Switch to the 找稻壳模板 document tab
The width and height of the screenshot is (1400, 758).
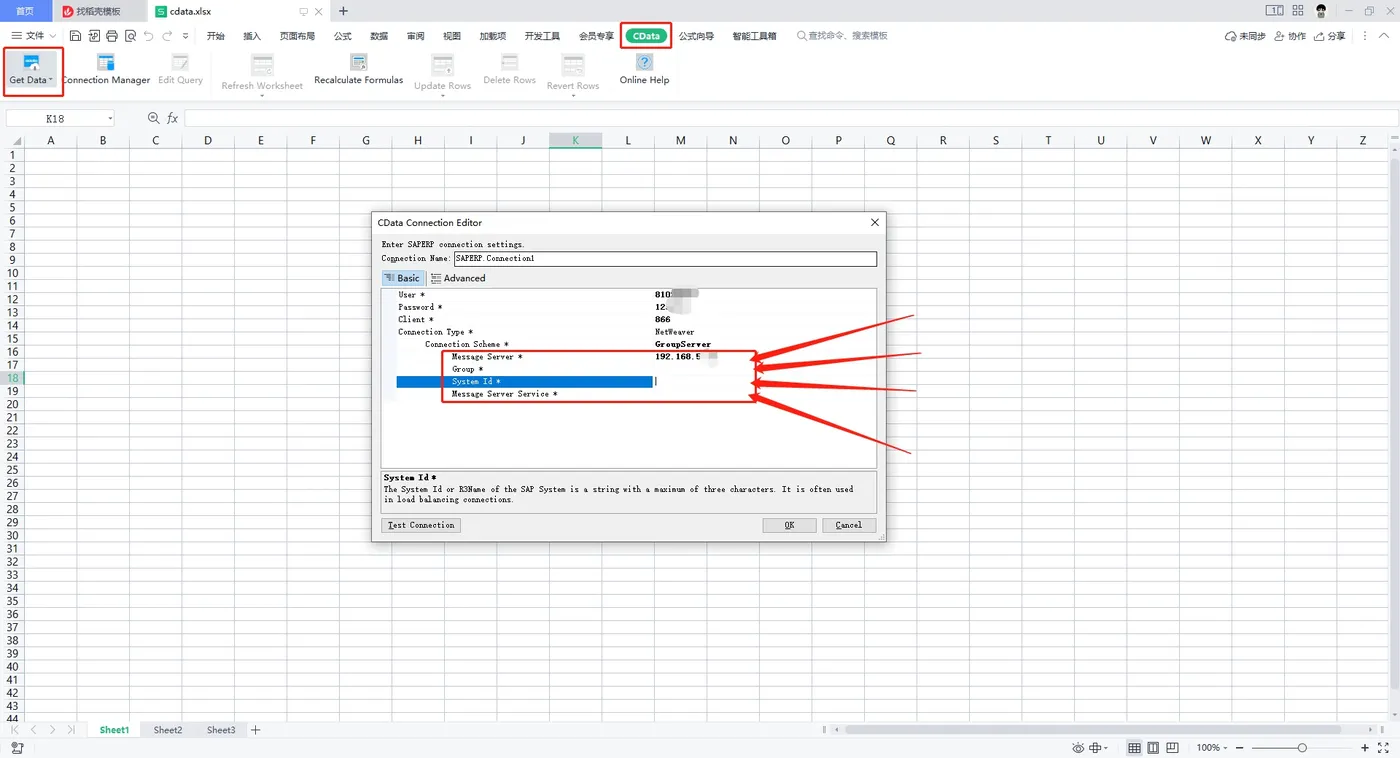98,11
